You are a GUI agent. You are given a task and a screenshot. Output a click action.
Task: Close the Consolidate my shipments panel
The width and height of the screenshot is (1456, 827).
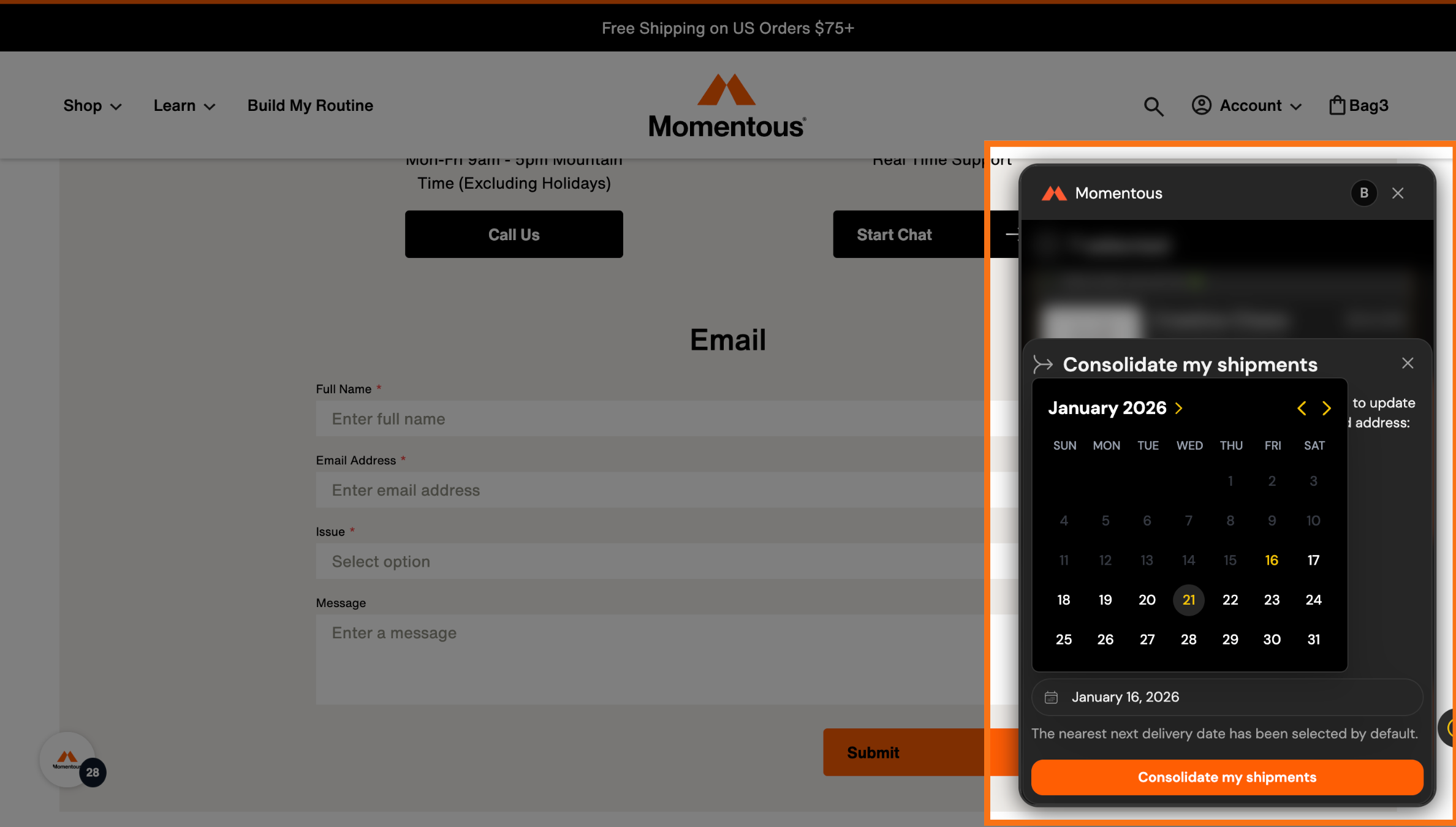[x=1408, y=363]
